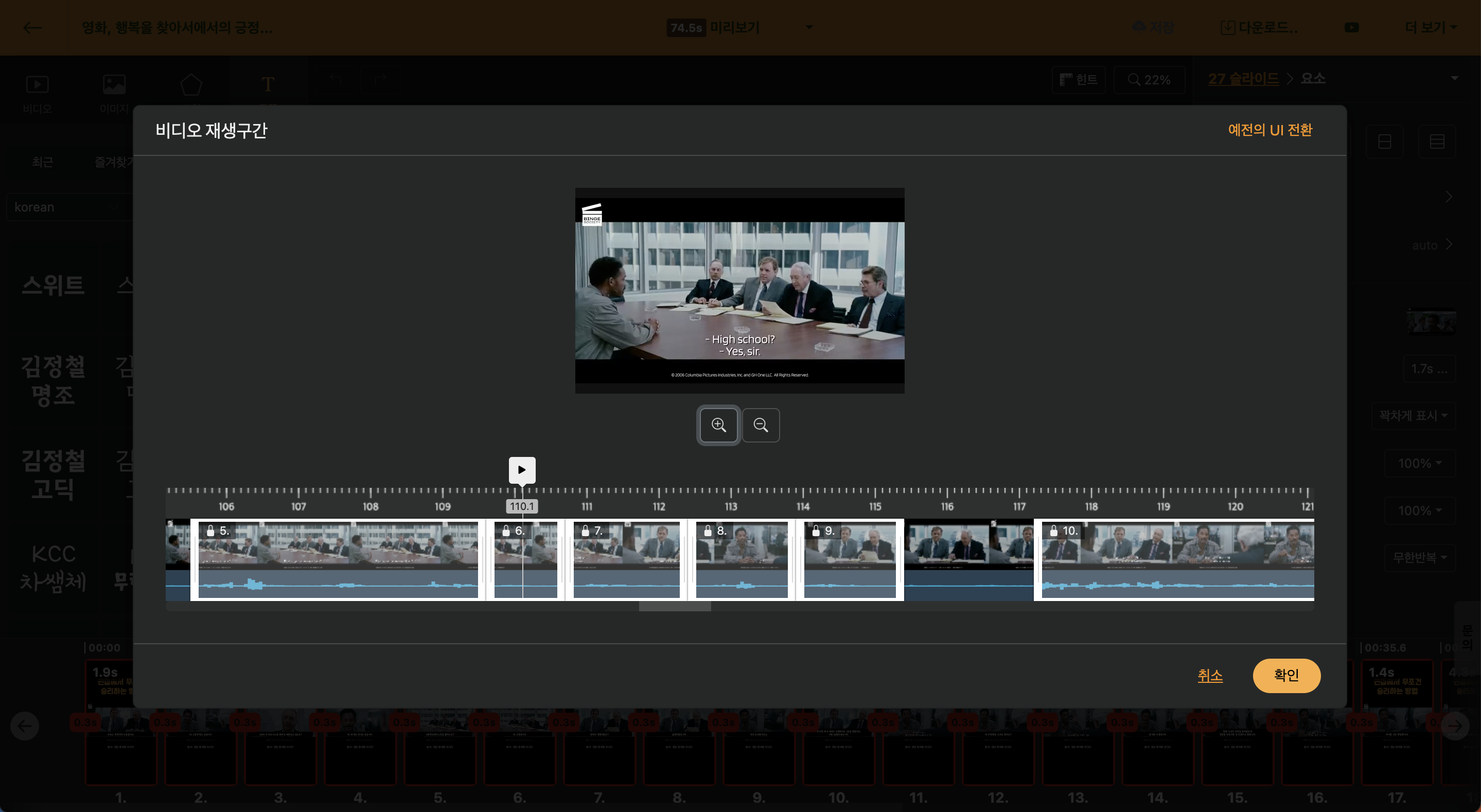Click the back arrow in the top bar
Image resolution: width=1481 pixels, height=812 pixels.
click(x=32, y=28)
